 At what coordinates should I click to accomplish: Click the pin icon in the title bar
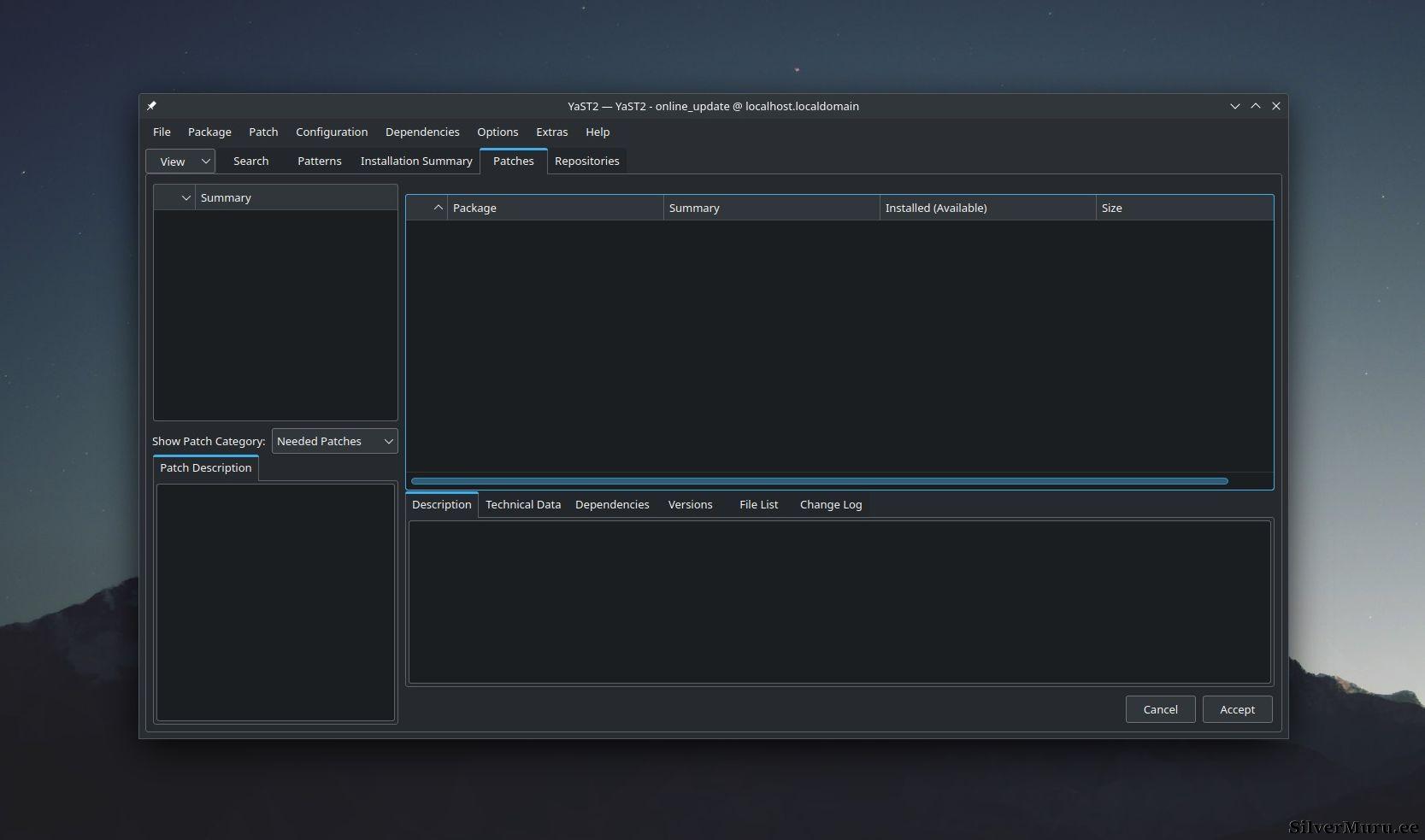click(x=151, y=106)
